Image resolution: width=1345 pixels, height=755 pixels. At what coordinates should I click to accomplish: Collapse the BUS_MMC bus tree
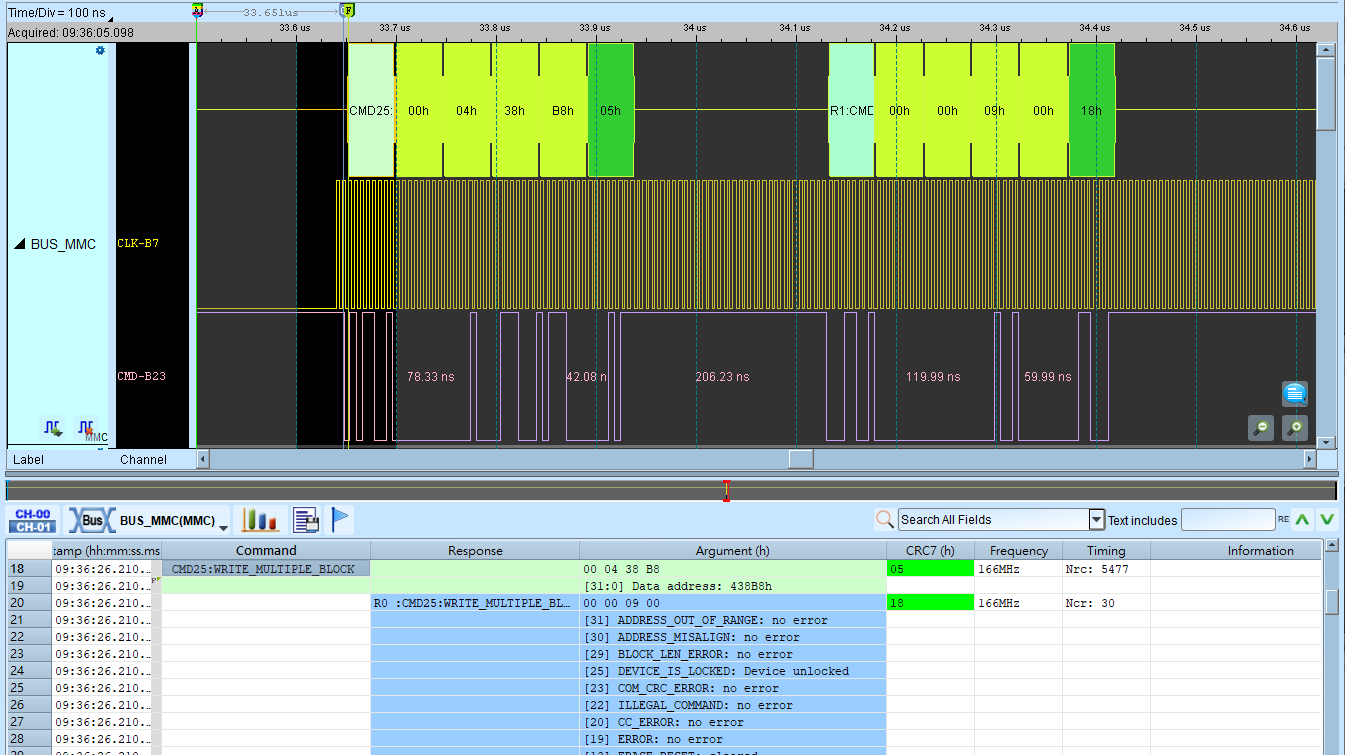point(20,245)
